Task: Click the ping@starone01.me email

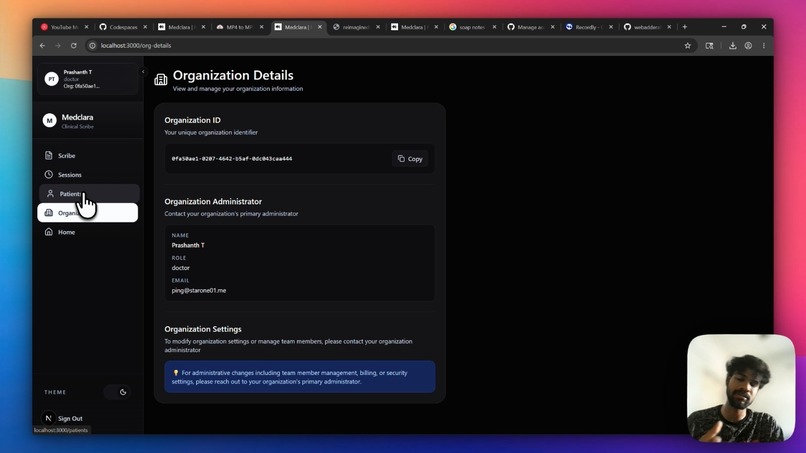Action: pyautogui.click(x=198, y=291)
